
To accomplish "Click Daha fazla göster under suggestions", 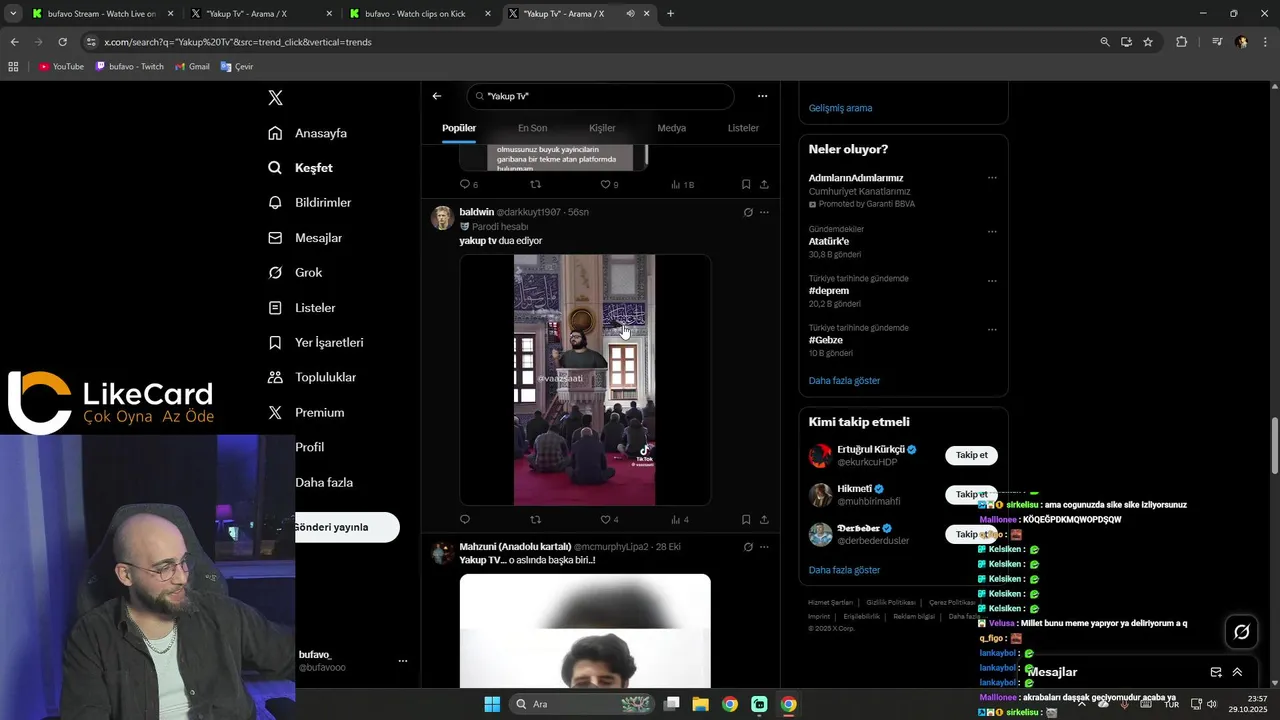I will (x=844, y=570).
